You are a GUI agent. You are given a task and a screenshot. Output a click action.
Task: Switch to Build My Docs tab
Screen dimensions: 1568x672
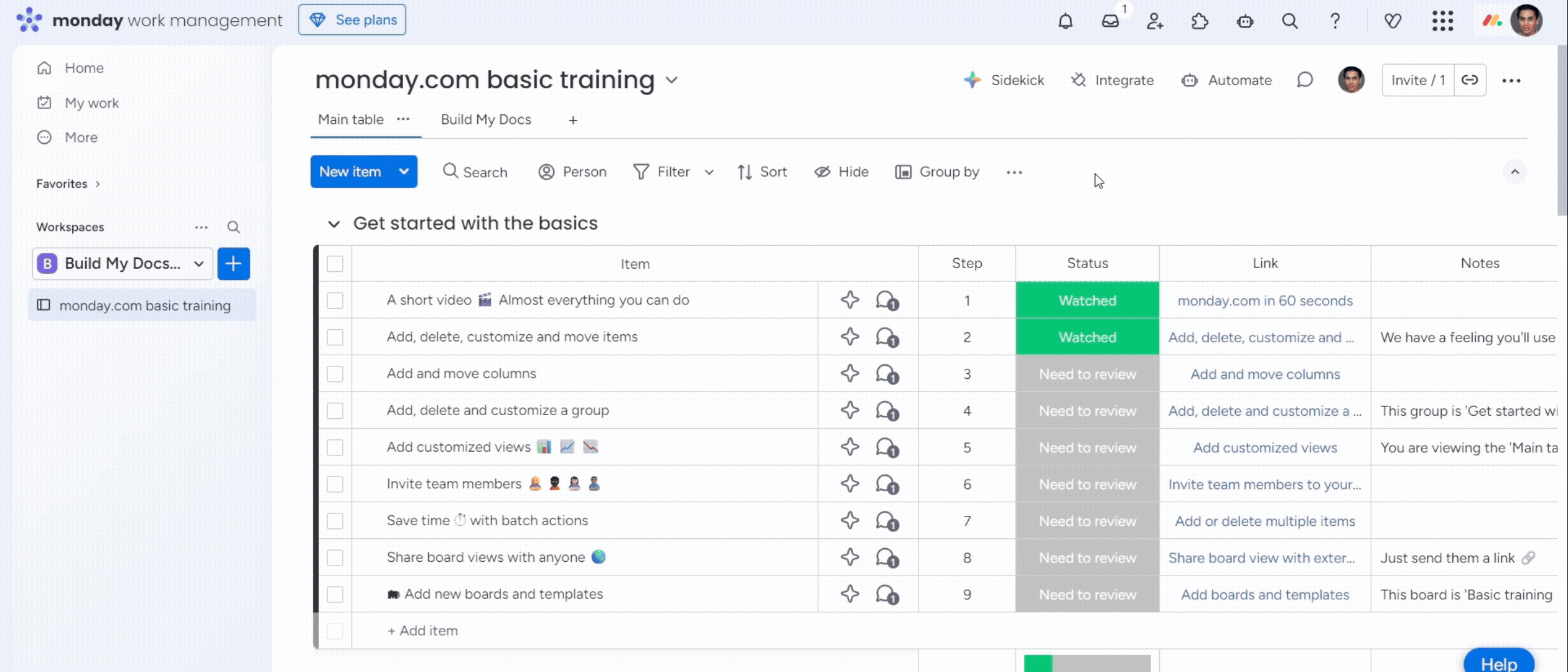click(485, 119)
